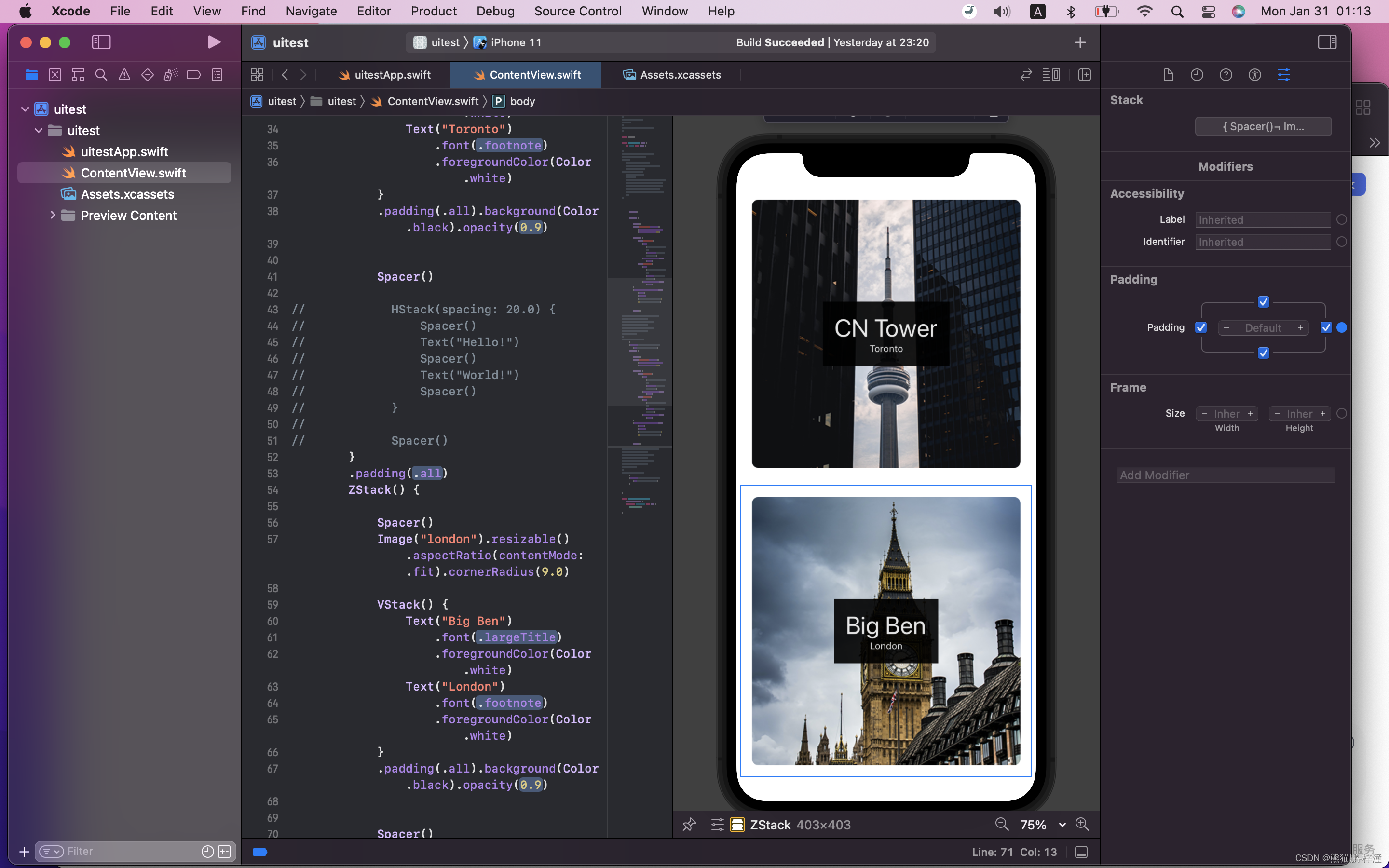The height and width of the screenshot is (868, 1389).
Task: Open the Breakpoint navigator icon
Action: pyautogui.click(x=193, y=74)
